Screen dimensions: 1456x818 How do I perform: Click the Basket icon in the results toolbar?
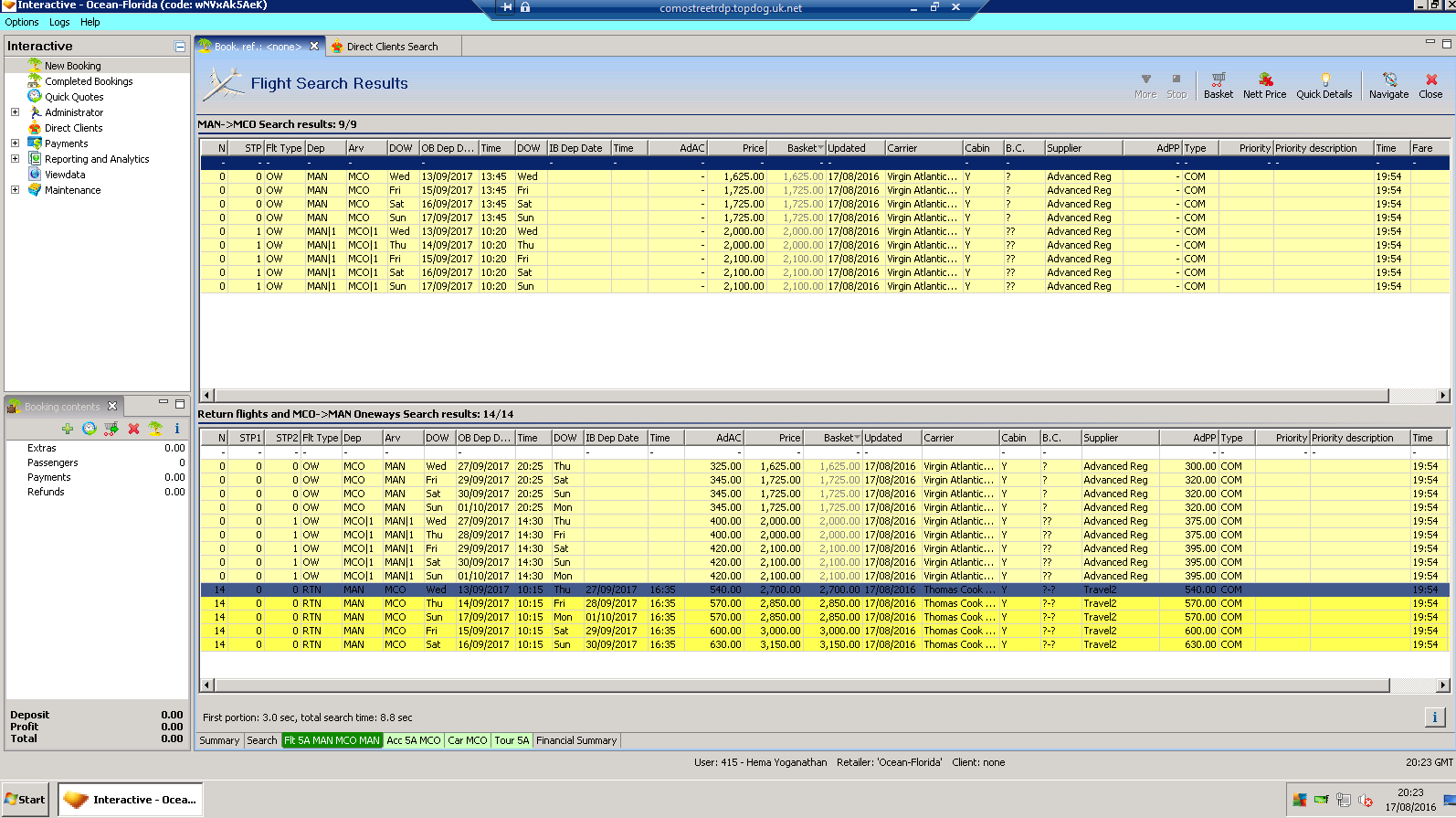1218,85
